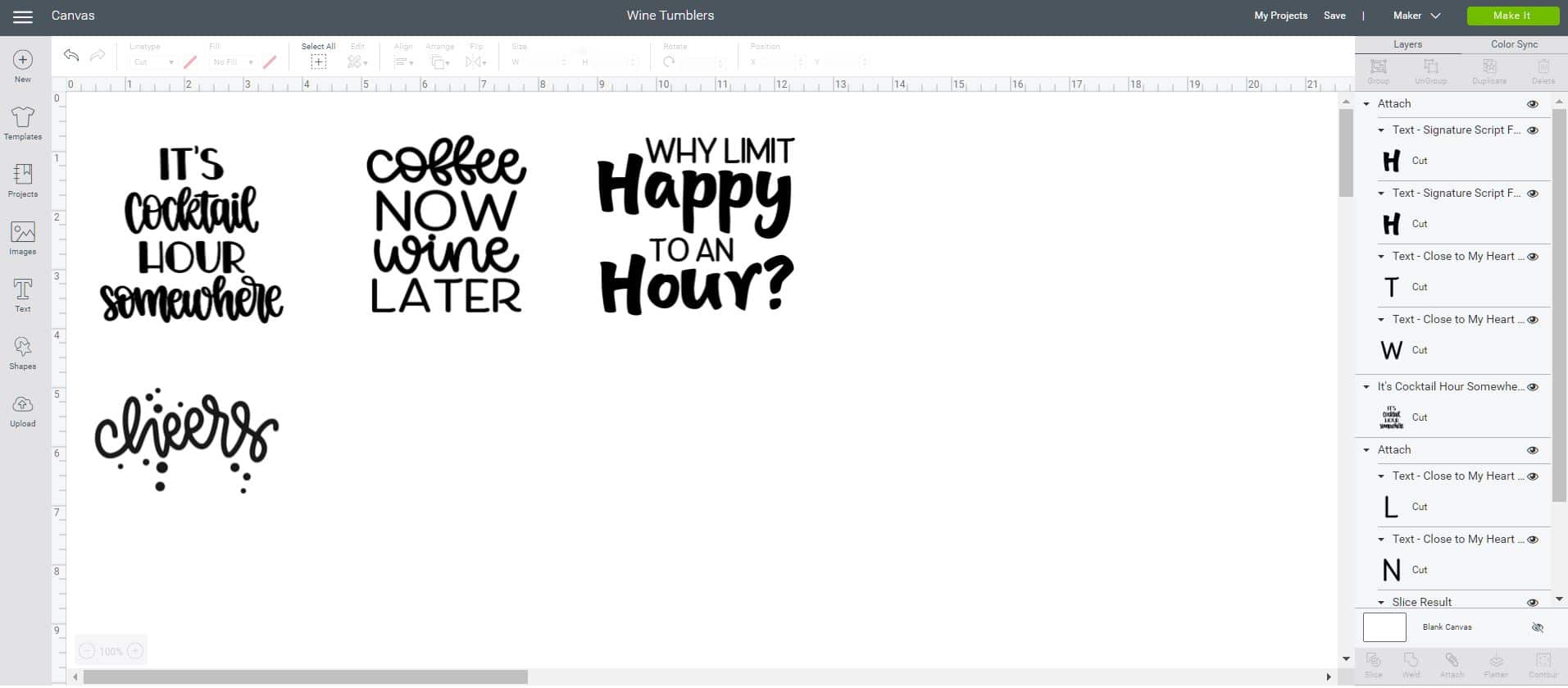Click the Weld tool

tap(1411, 665)
